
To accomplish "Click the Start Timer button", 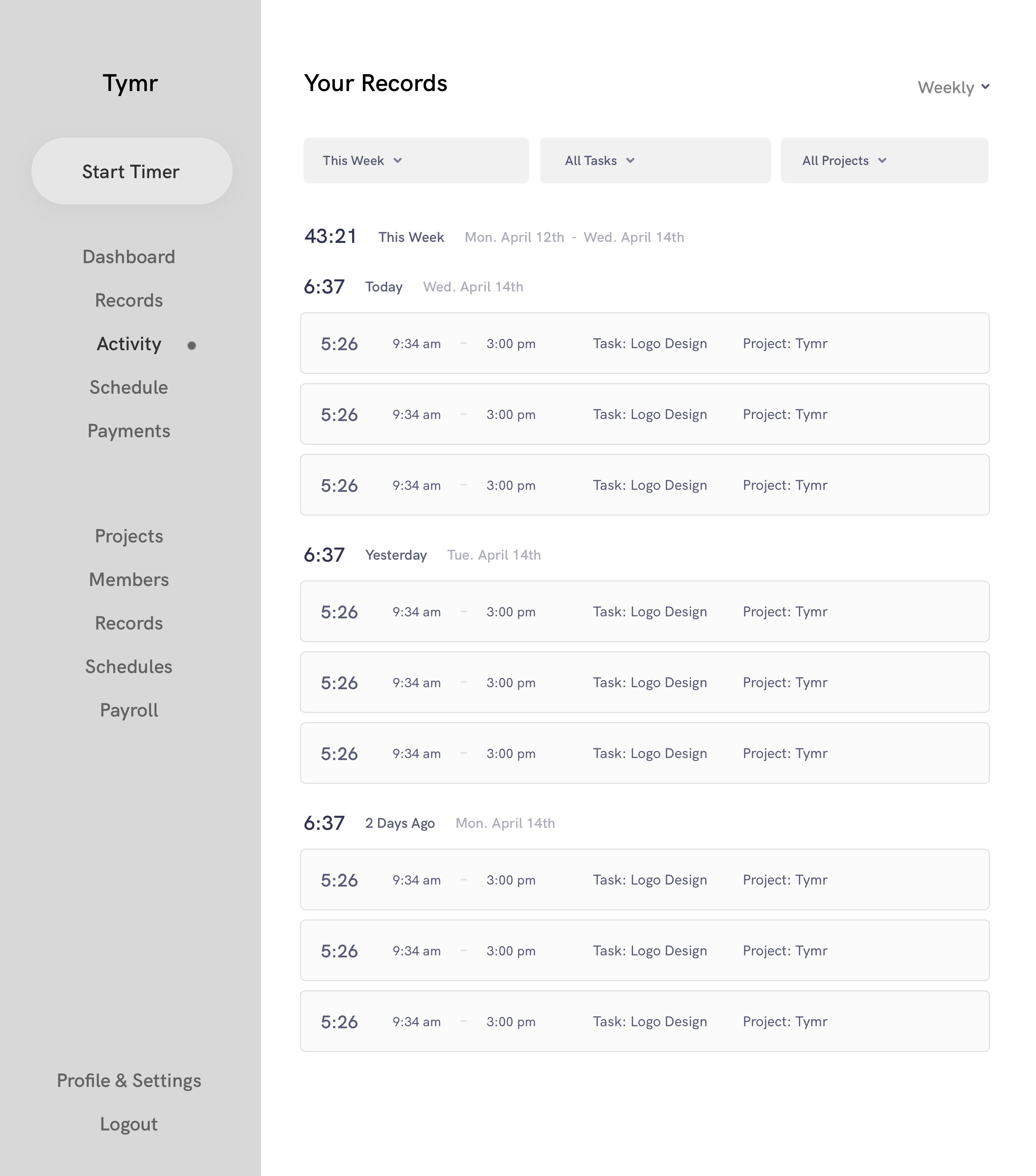I will pyautogui.click(x=132, y=171).
